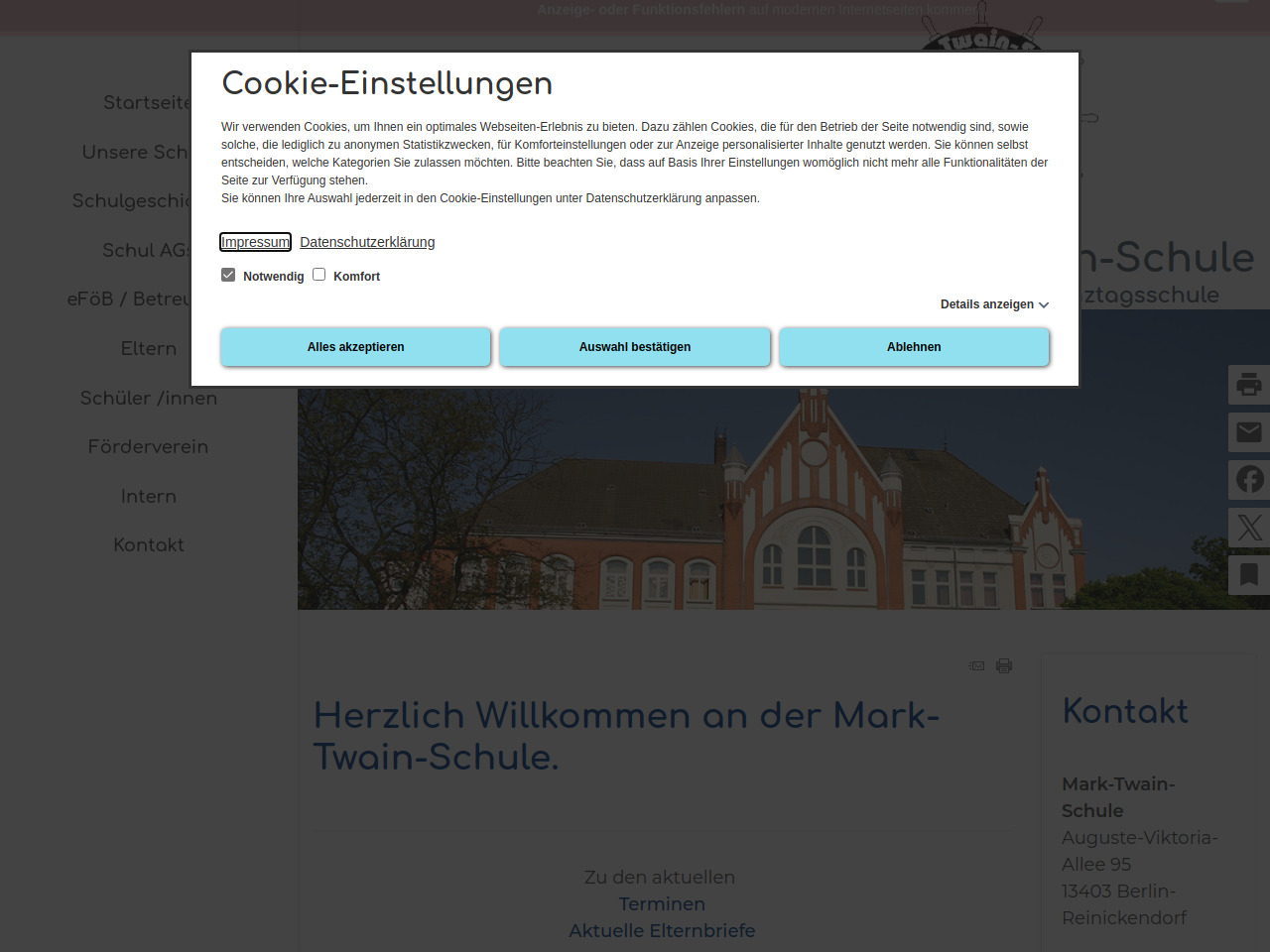Select Förderverein in the side navigation

click(149, 447)
